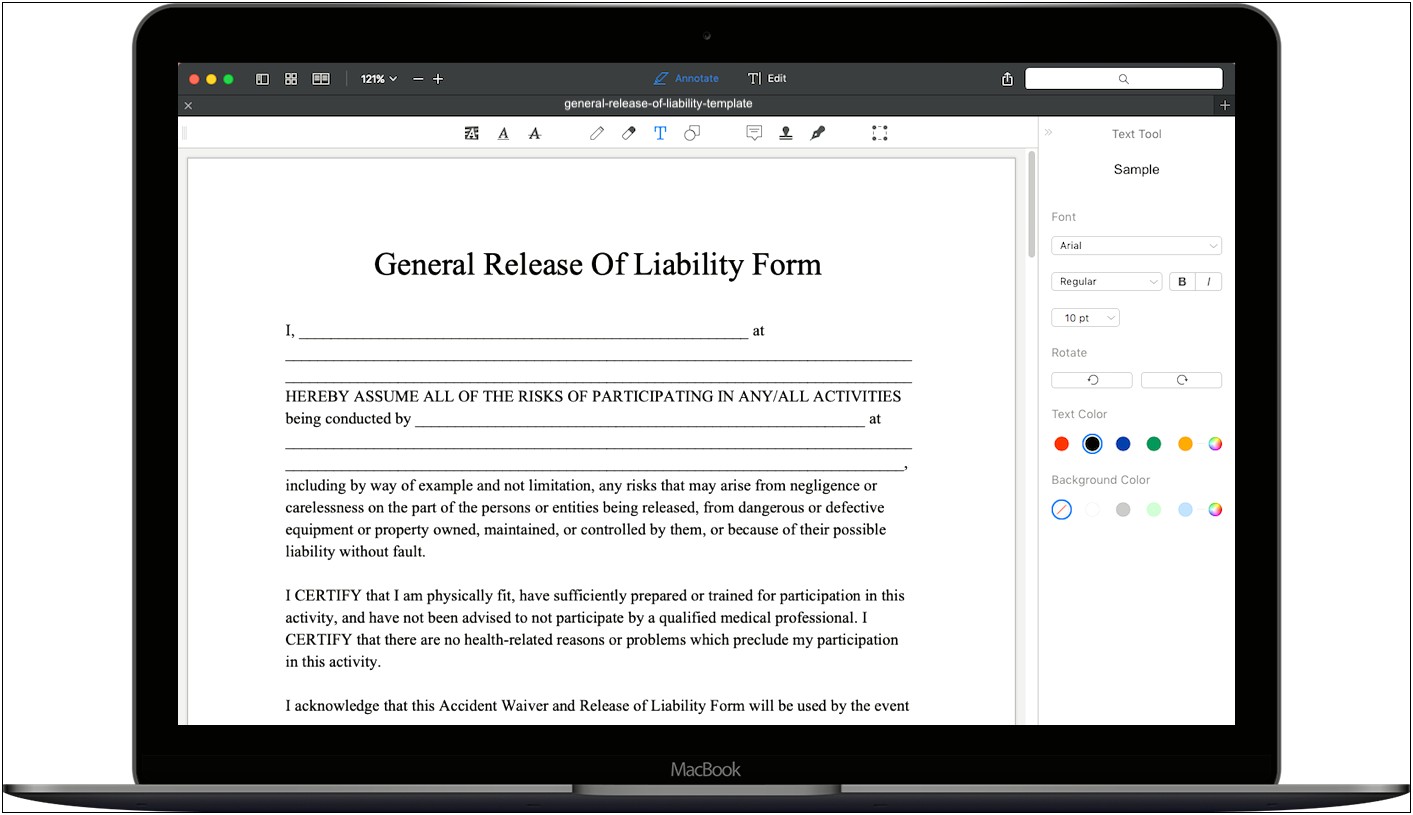Choose white background color
The height and width of the screenshot is (815, 1413).
(1093, 510)
